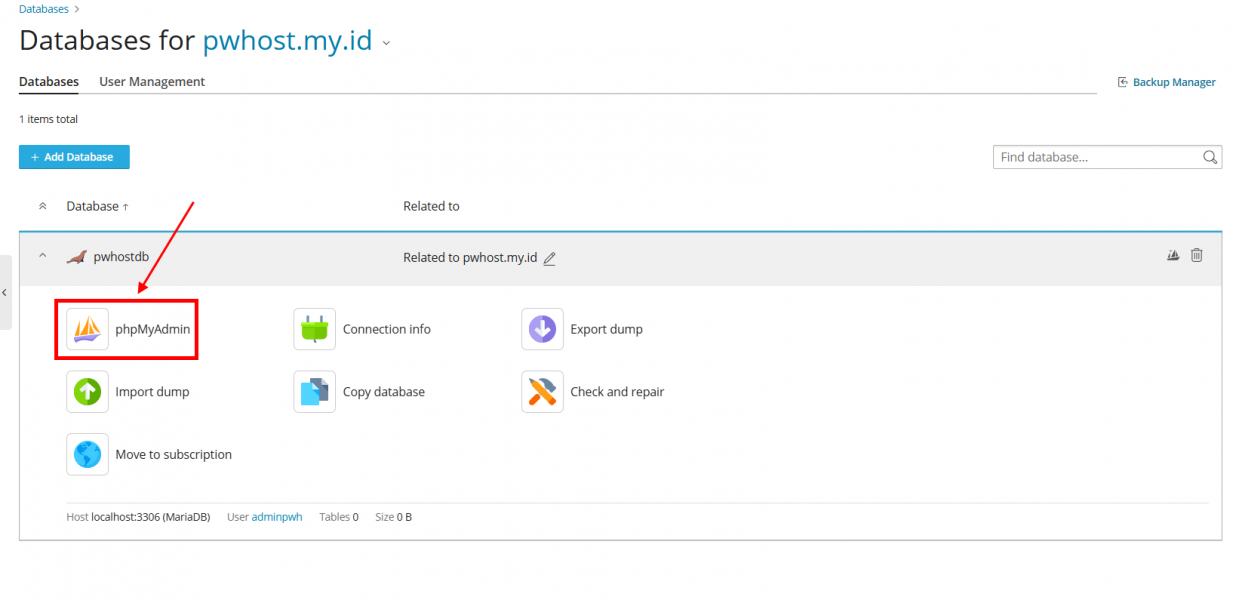Image resolution: width=1236 pixels, height=600 pixels.
Task: Click the Backup Manager icon
Action: tap(1123, 82)
